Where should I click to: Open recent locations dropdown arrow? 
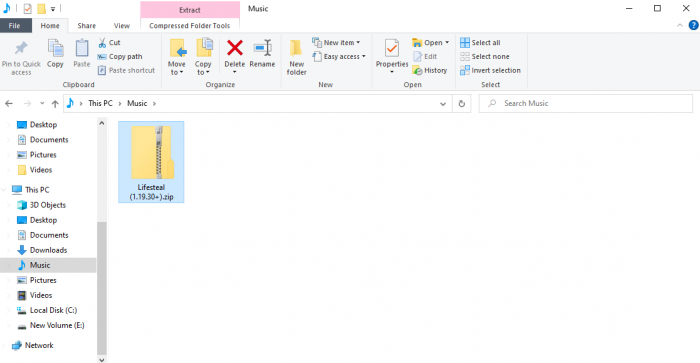(42, 104)
